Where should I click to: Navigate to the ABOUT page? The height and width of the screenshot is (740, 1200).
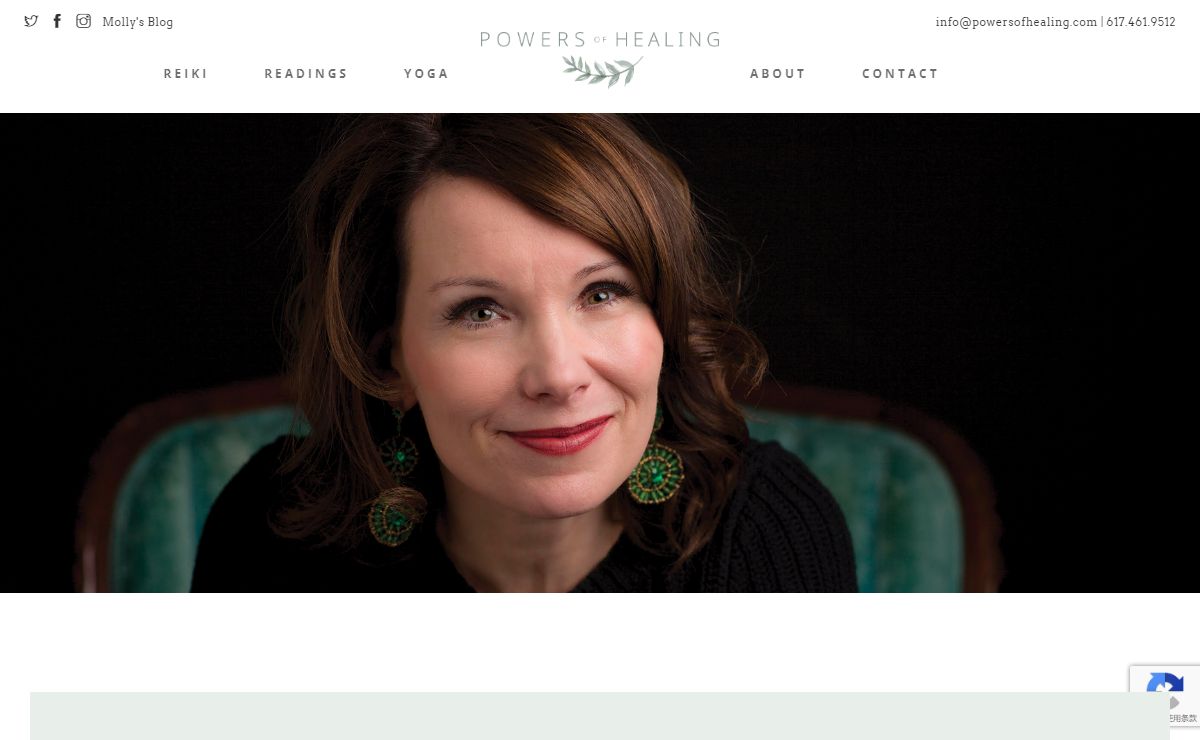coord(778,73)
